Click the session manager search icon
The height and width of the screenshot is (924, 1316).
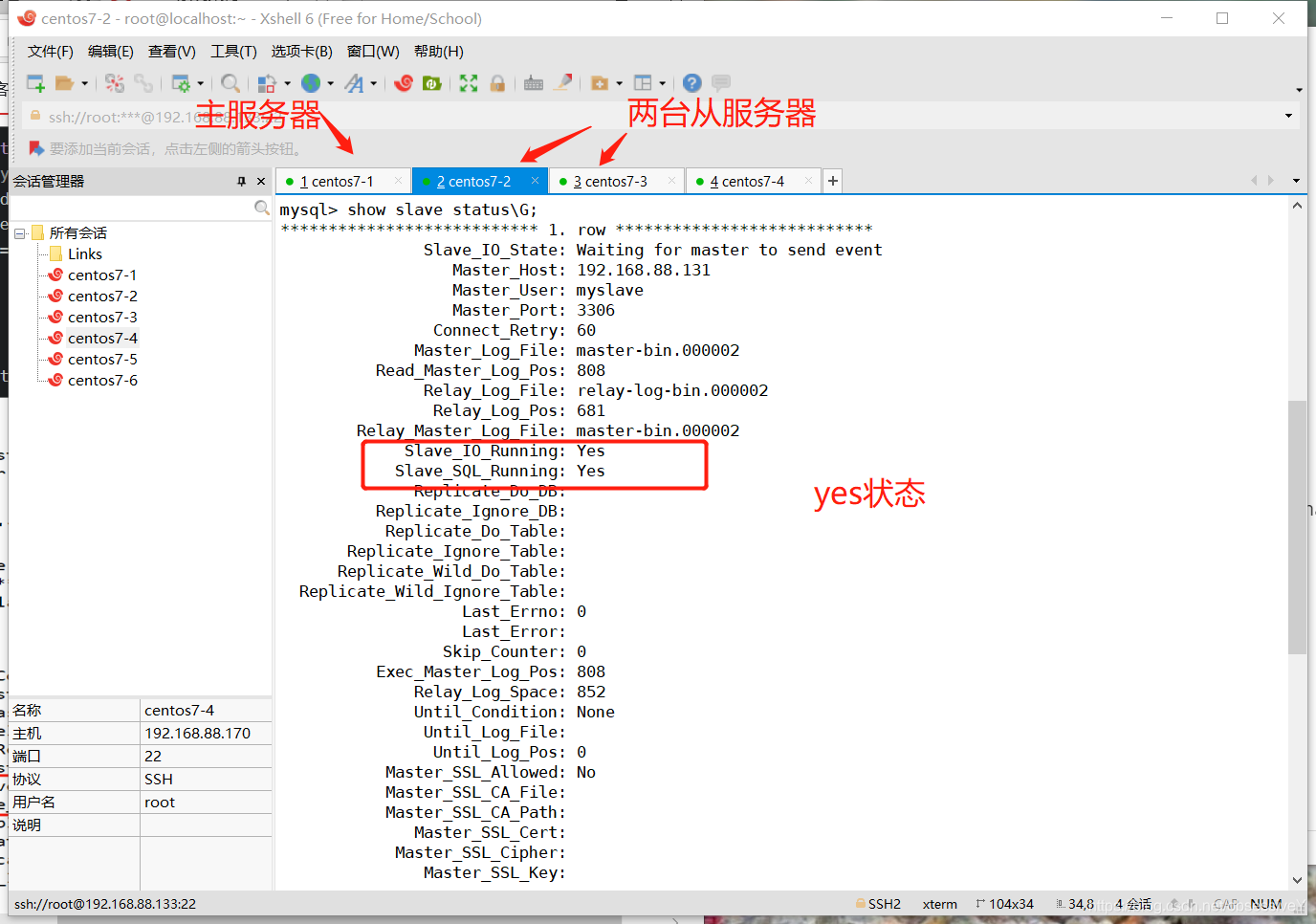(x=261, y=208)
